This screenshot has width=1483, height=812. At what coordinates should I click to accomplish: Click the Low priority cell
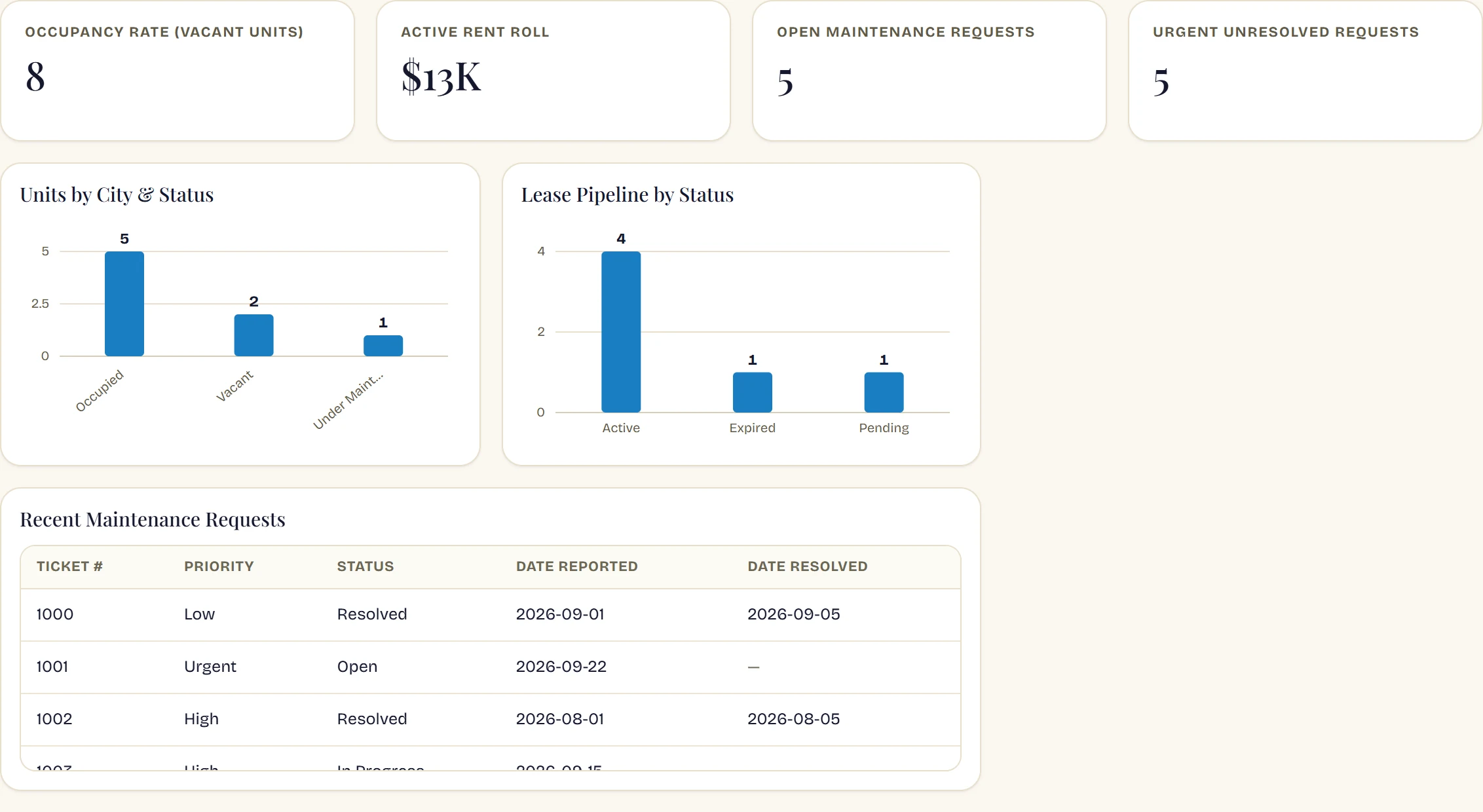point(200,614)
